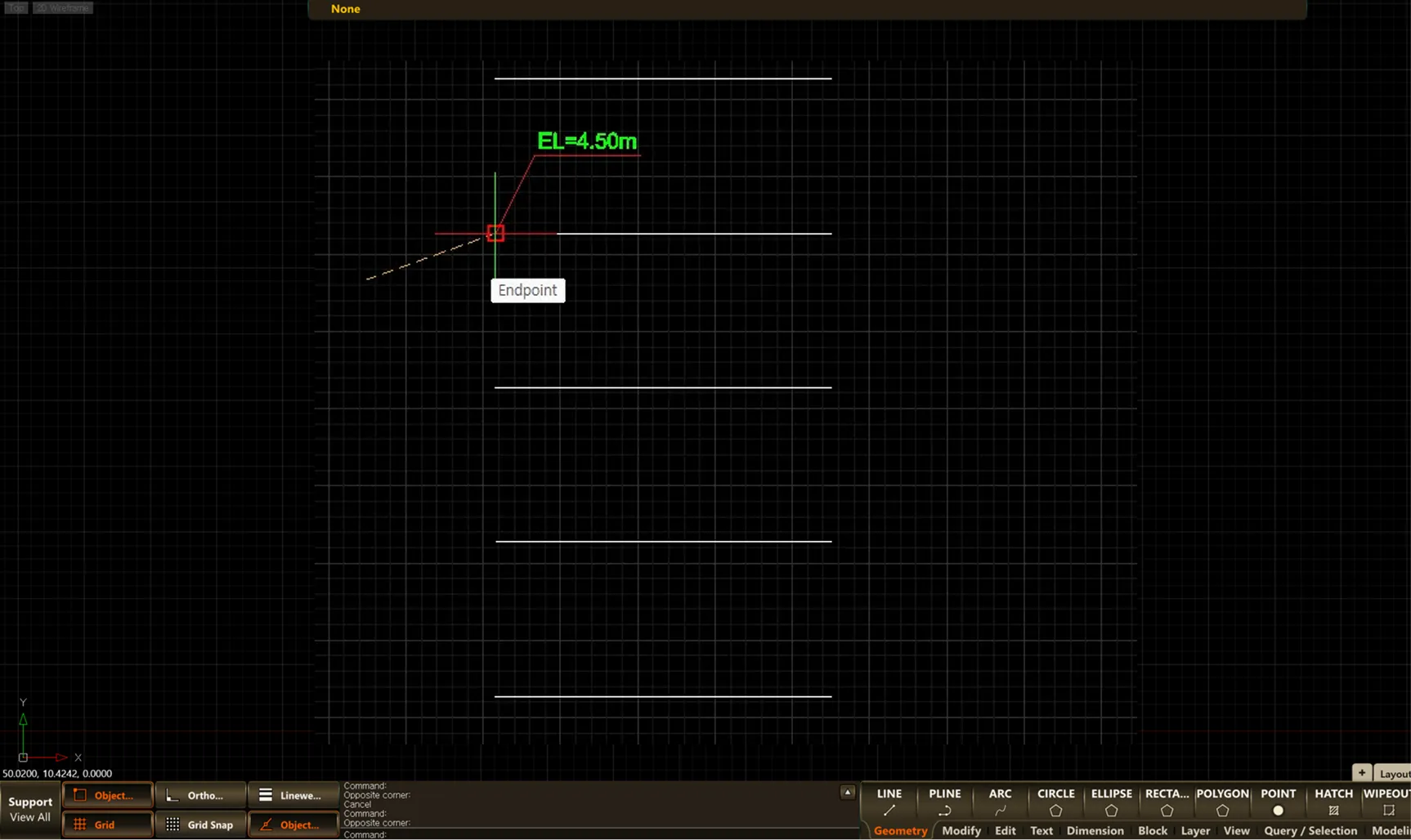Pick the WIPEOUT tool
1411x840 pixels.
coord(1386,802)
